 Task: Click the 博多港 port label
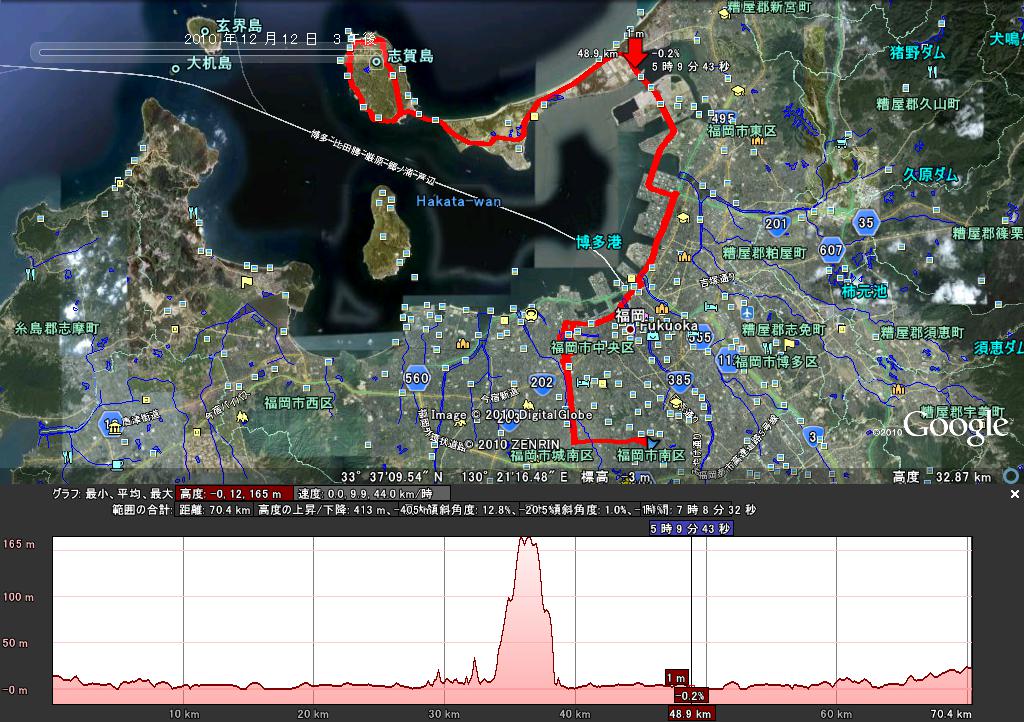599,242
